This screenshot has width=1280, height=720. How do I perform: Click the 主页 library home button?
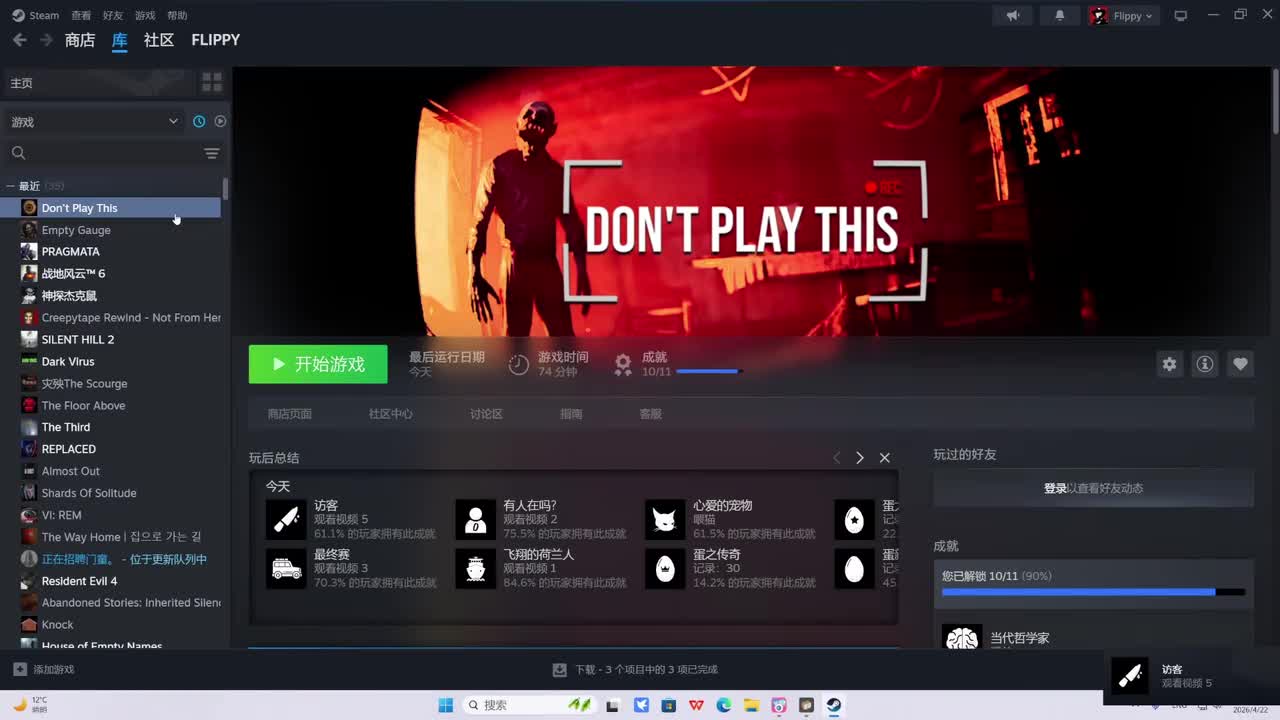click(x=100, y=83)
